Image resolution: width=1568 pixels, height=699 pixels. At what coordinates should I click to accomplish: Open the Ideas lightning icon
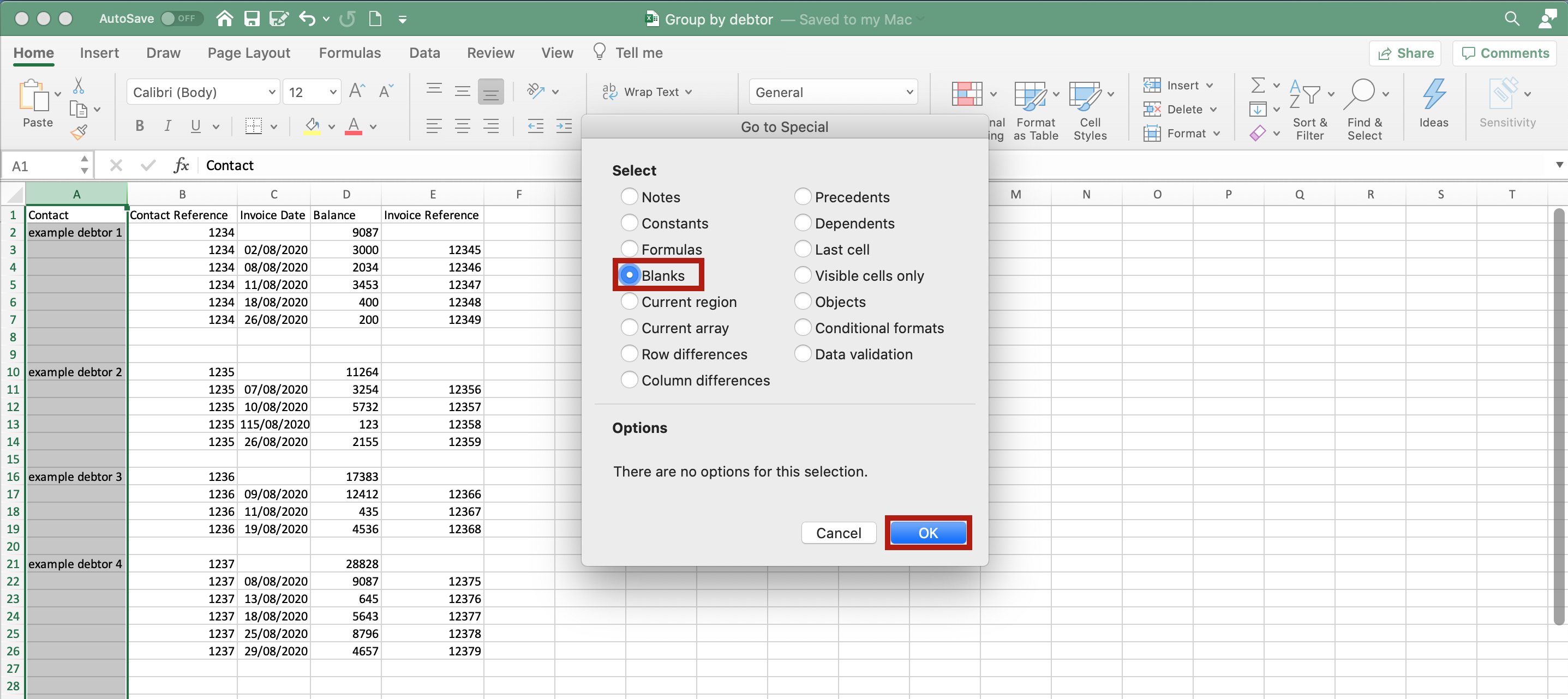(1433, 95)
